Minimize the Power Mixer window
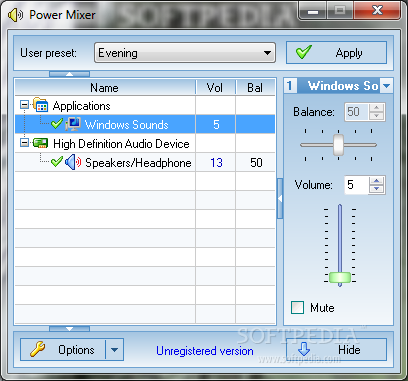This screenshot has width=408, height=381. click(x=313, y=11)
